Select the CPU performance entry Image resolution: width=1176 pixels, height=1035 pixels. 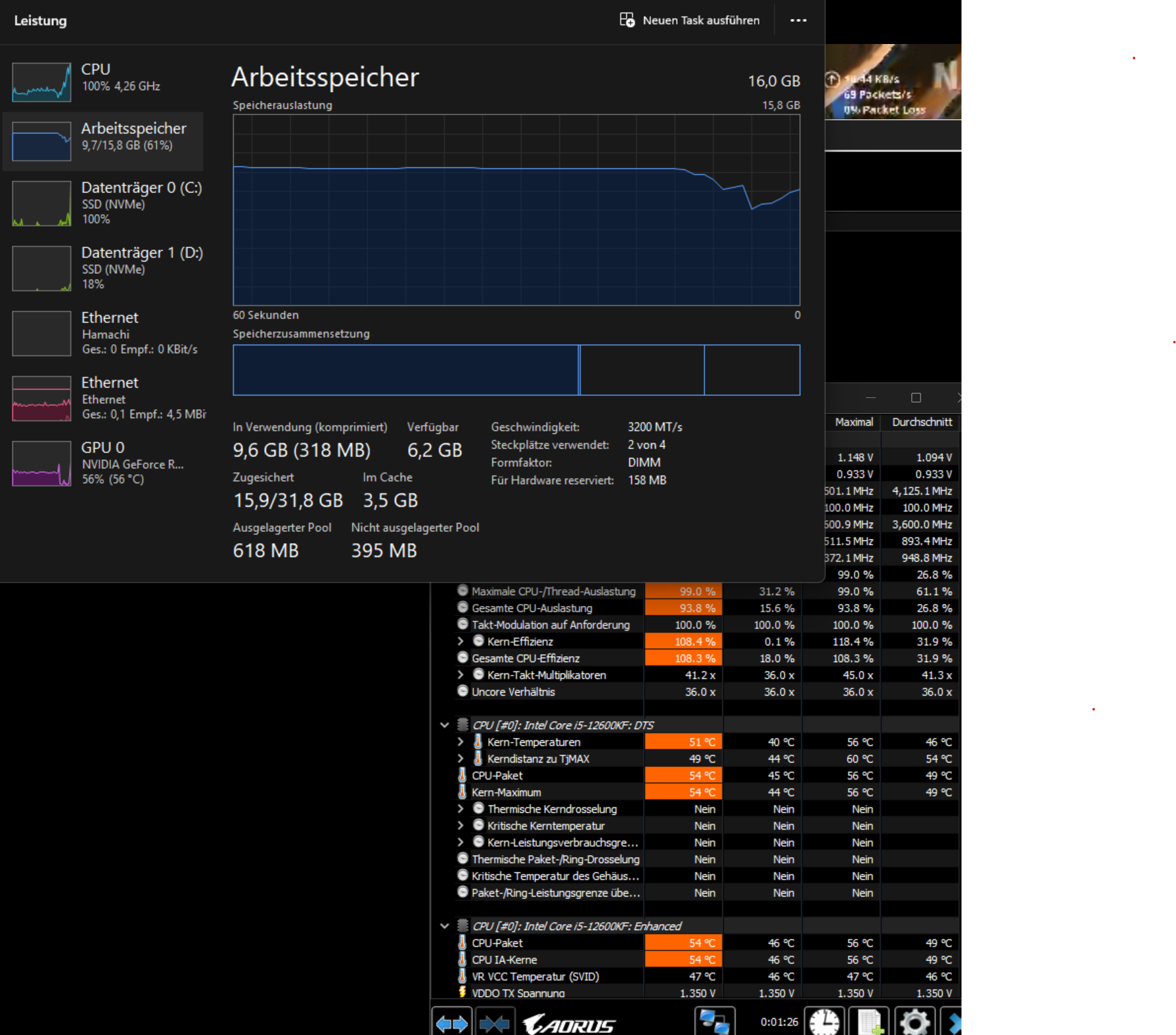(103, 81)
